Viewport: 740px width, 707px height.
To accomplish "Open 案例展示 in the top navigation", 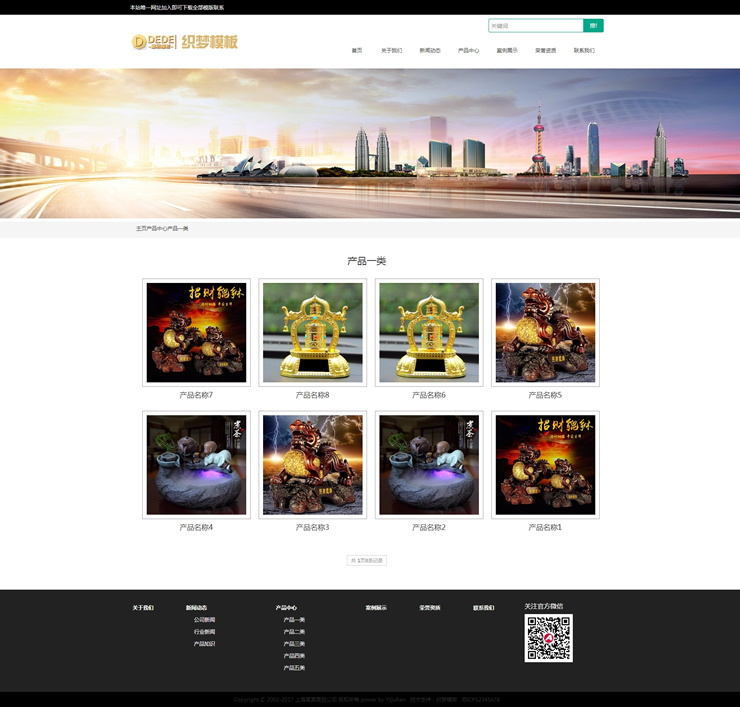I will 507,50.
